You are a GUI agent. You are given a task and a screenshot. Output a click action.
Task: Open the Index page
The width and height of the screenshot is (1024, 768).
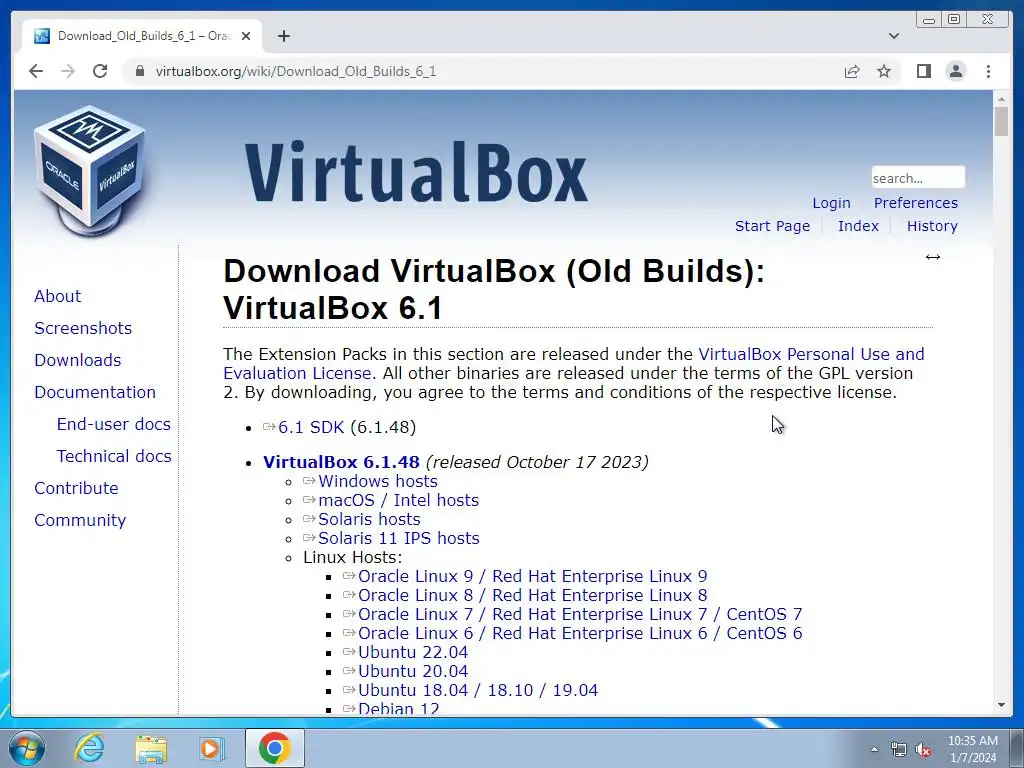click(858, 226)
